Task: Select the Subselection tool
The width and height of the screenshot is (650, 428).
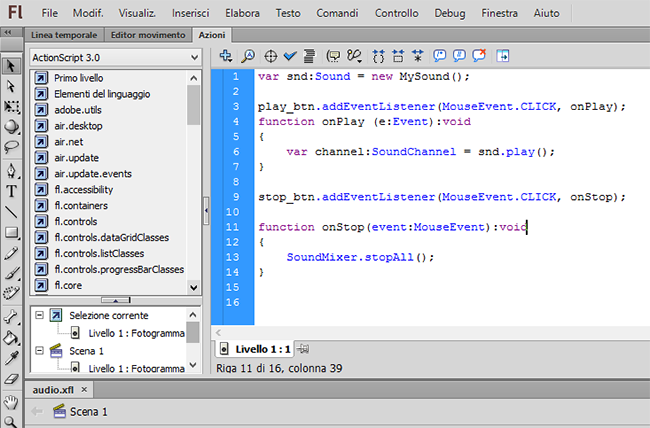Action: click(x=11, y=86)
